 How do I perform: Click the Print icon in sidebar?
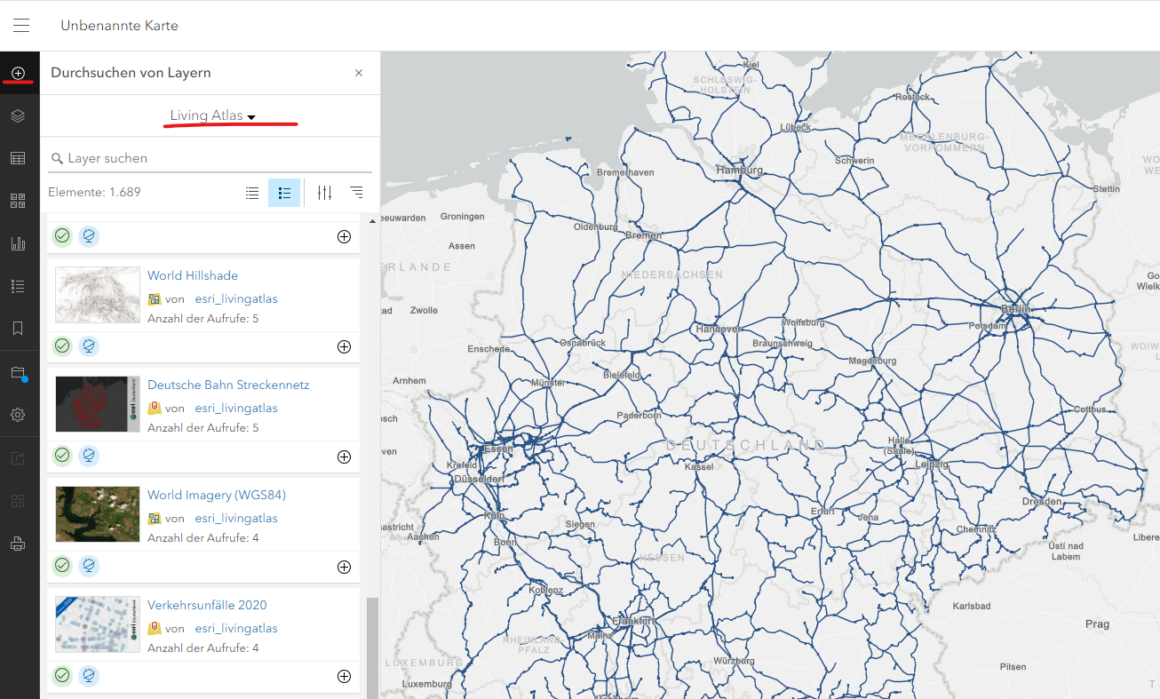(x=18, y=544)
